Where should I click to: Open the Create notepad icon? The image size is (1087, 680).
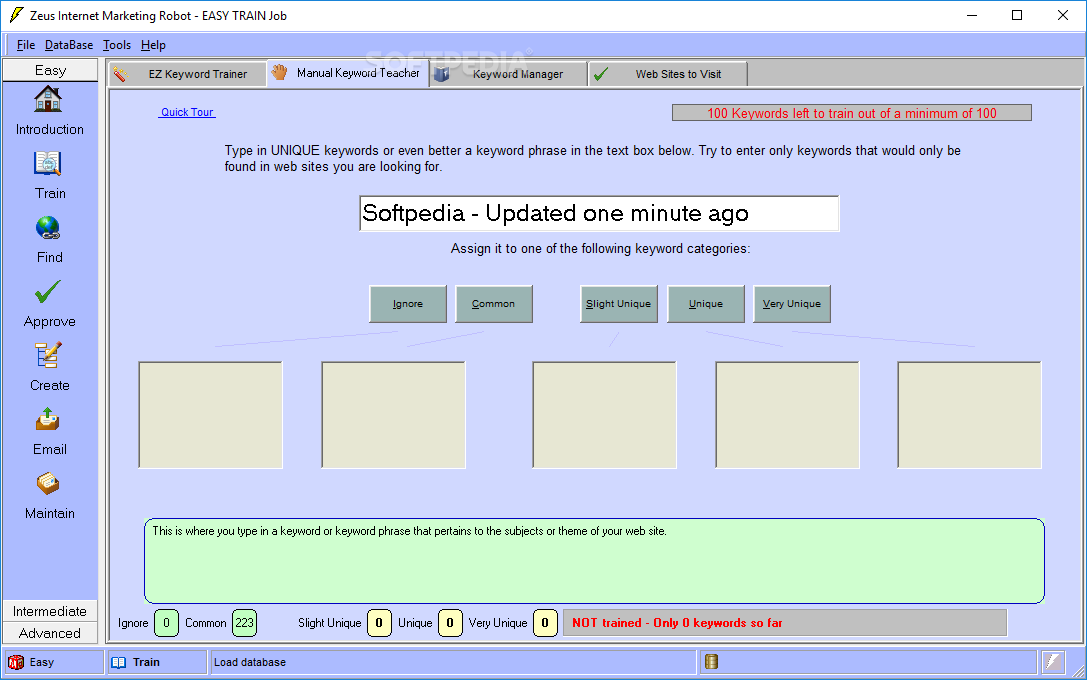click(48, 356)
